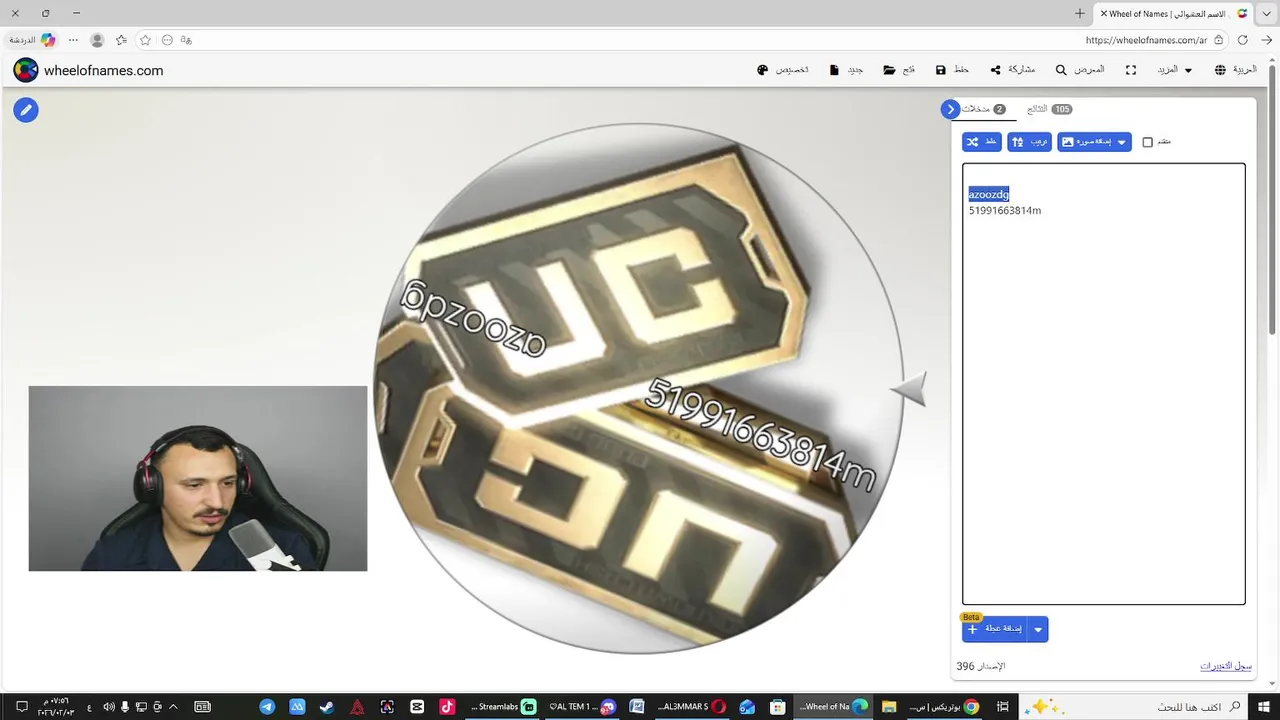Screen dimensions: 1280x720
Task: Expand the More (المزيد) dropdown
Action: (x=1174, y=70)
